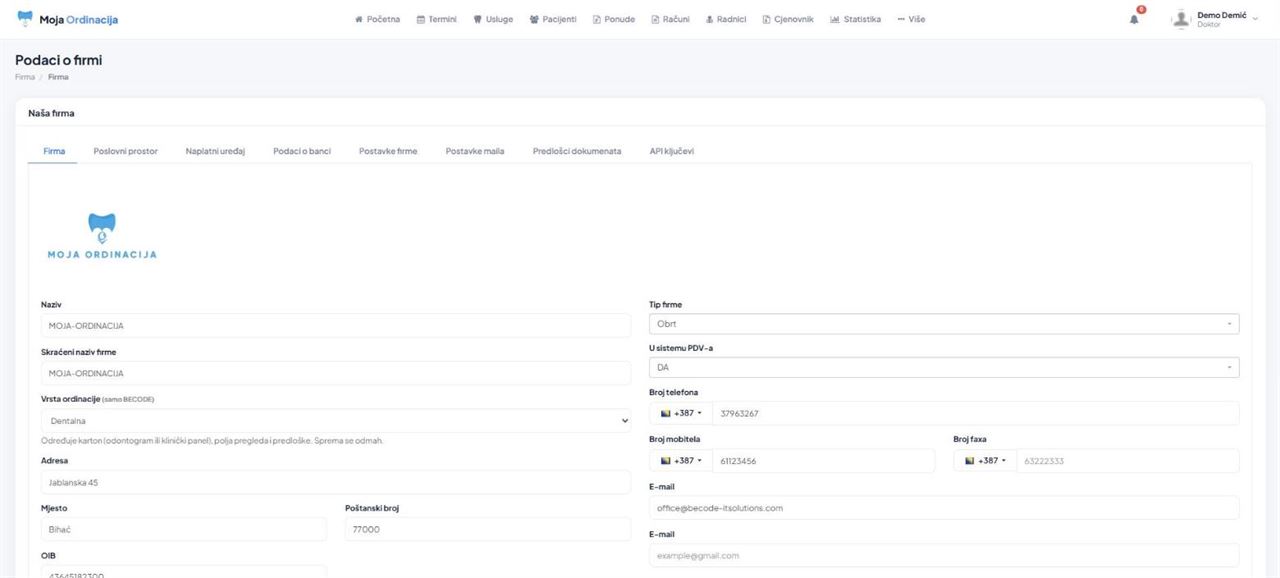Click the Poštanski broj field

point(488,530)
